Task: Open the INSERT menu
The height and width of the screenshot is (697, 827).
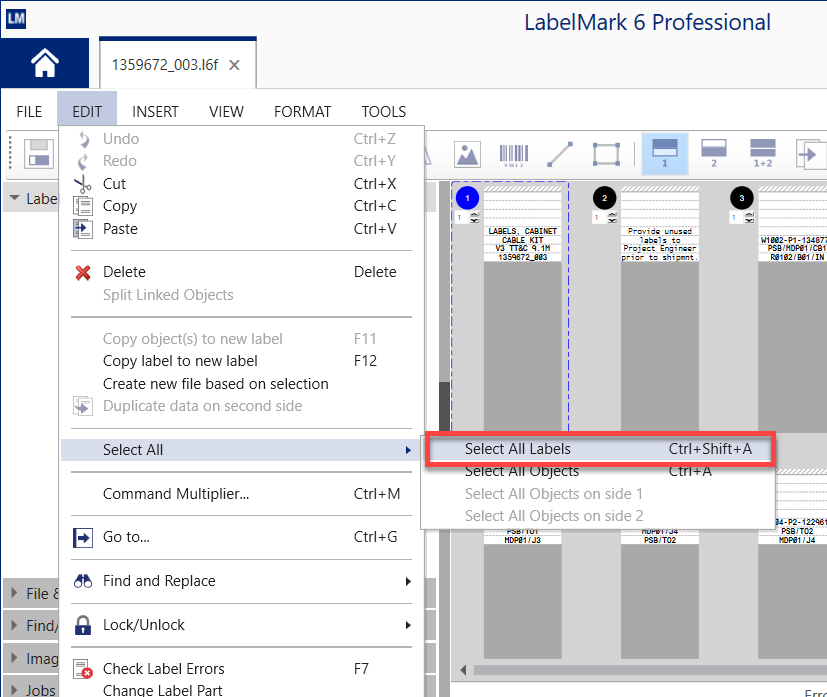Action: 155,111
